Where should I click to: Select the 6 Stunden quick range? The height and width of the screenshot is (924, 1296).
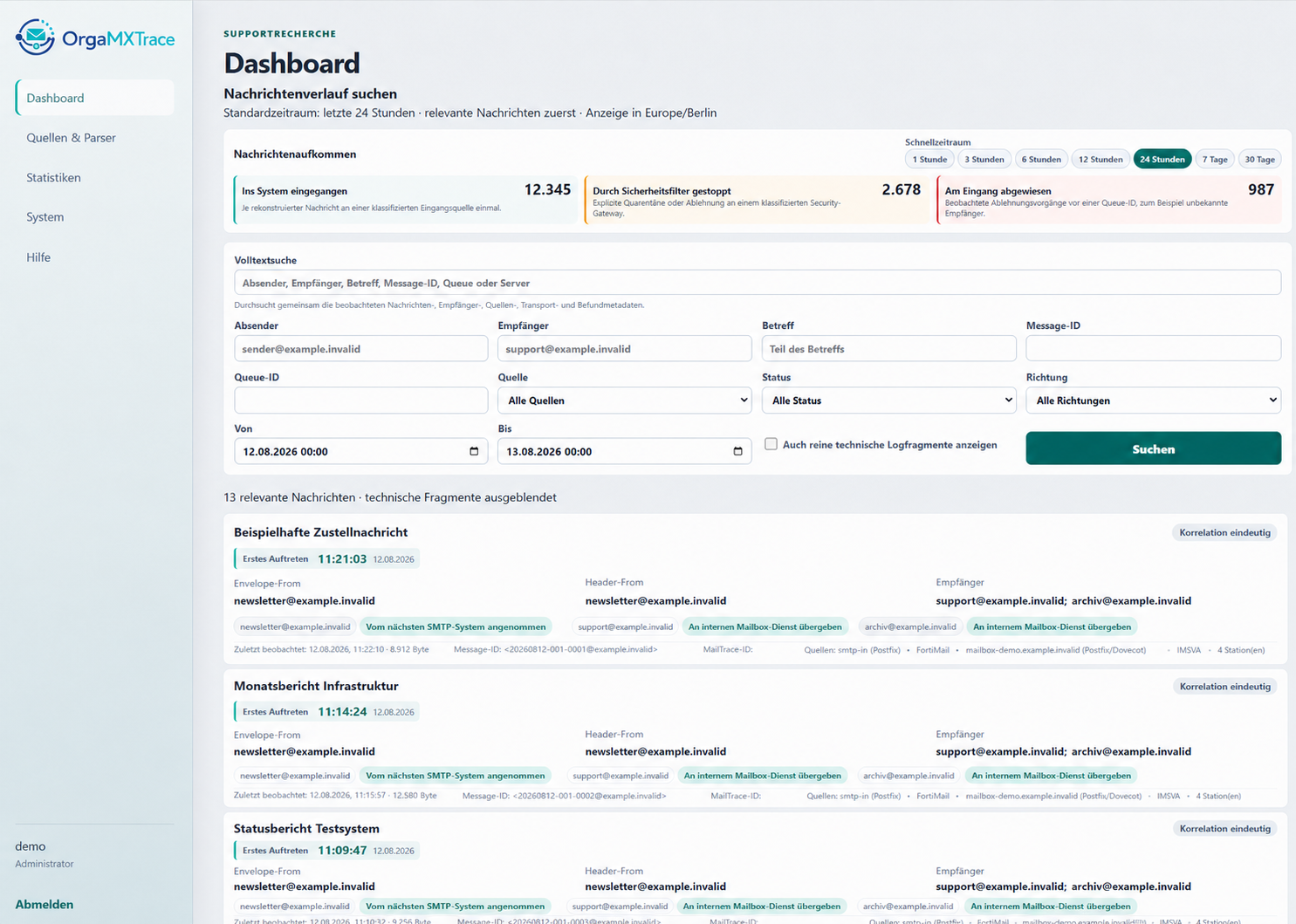[x=1041, y=159]
